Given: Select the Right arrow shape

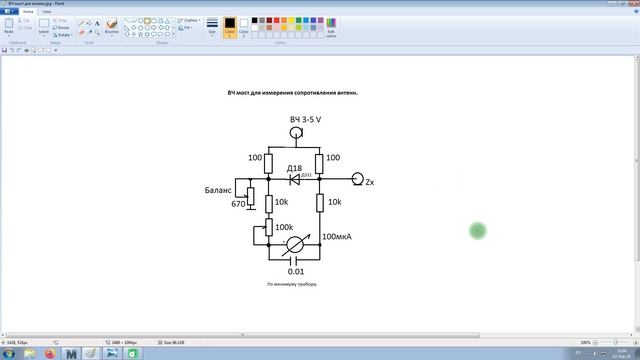Looking at the screenshot, I should (154, 28).
